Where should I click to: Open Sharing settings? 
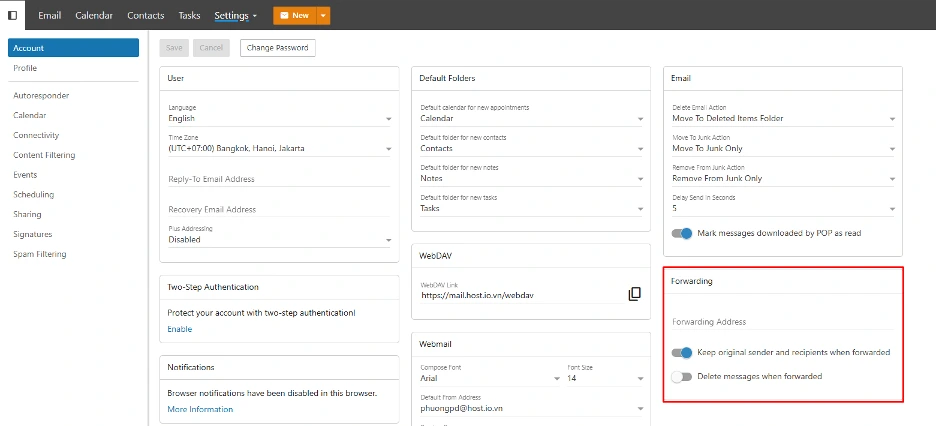[x=27, y=214]
